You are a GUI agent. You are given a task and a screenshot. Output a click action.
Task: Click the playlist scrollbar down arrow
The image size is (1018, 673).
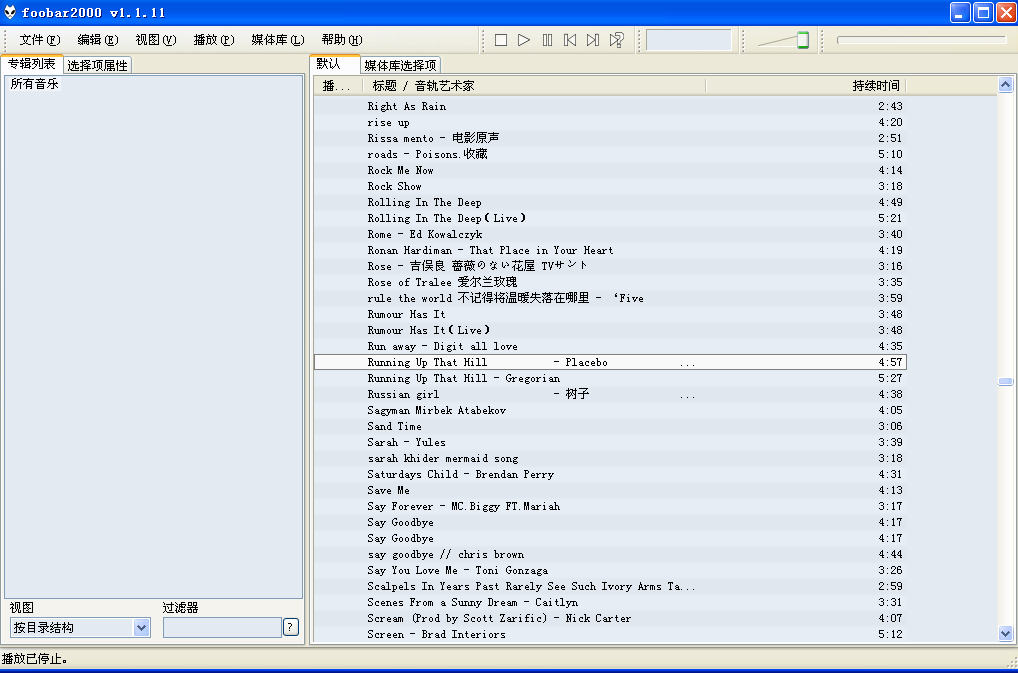tap(1006, 634)
